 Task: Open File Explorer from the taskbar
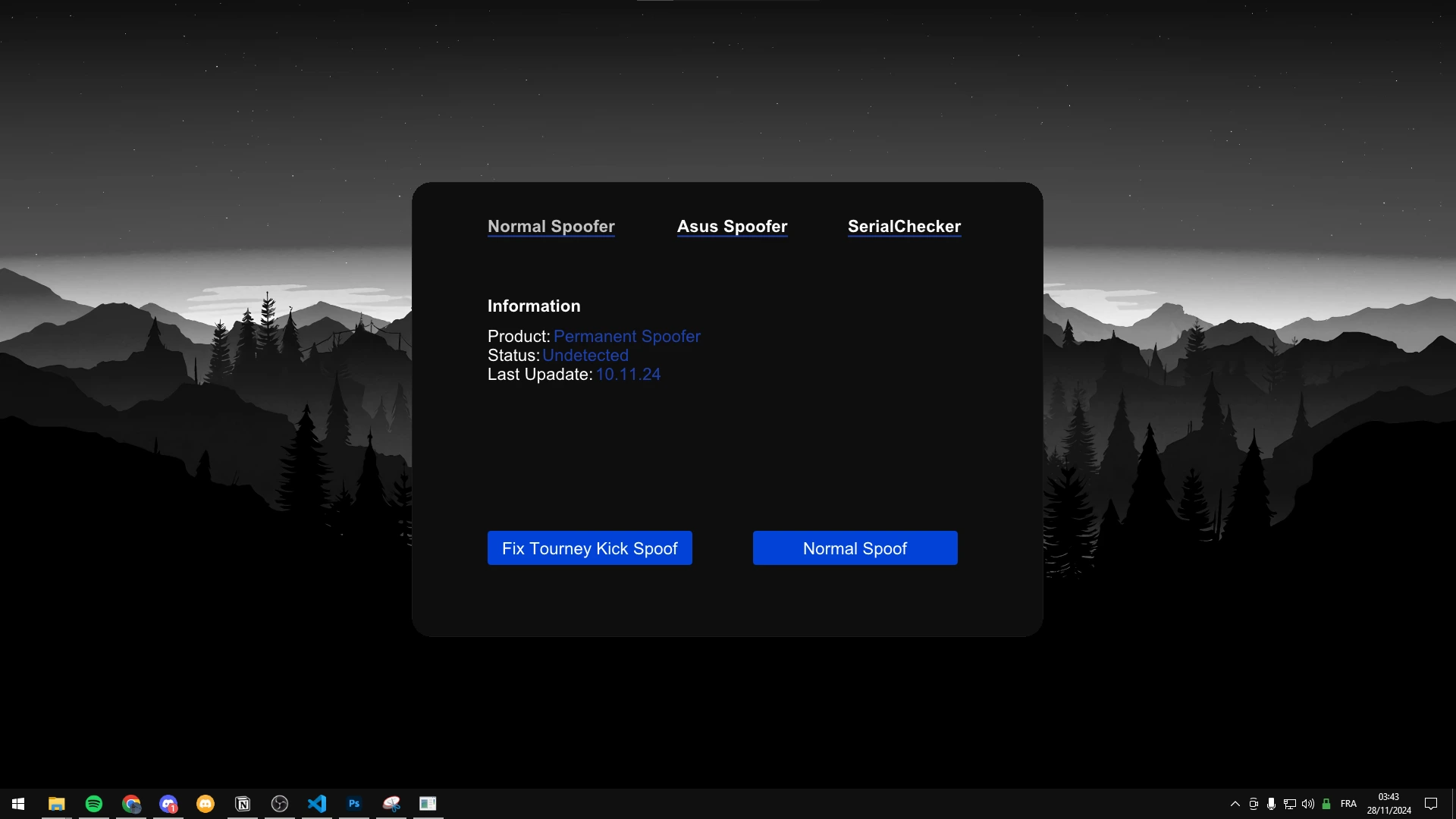57,804
